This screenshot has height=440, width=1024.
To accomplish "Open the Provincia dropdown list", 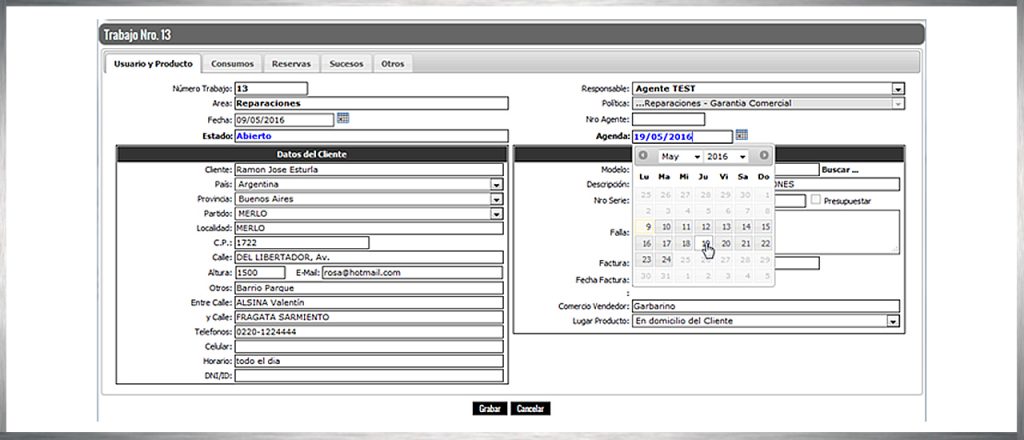I will (x=496, y=199).
